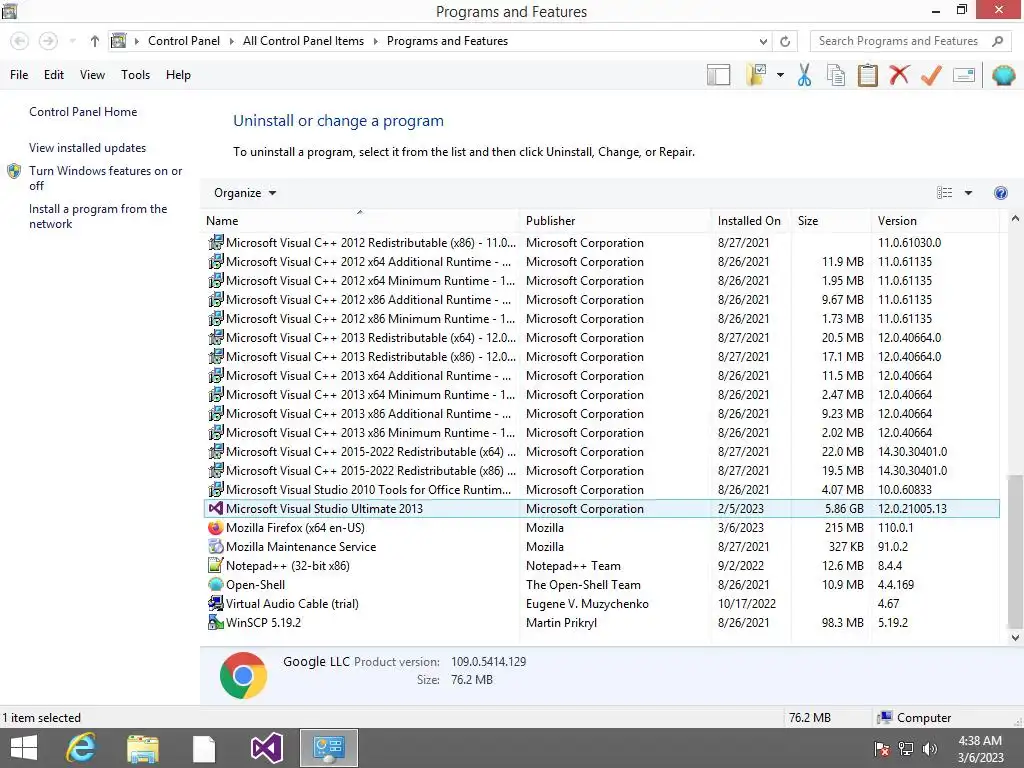Open Internet Explorer from the taskbar
The image size is (1024, 768).
point(81,748)
